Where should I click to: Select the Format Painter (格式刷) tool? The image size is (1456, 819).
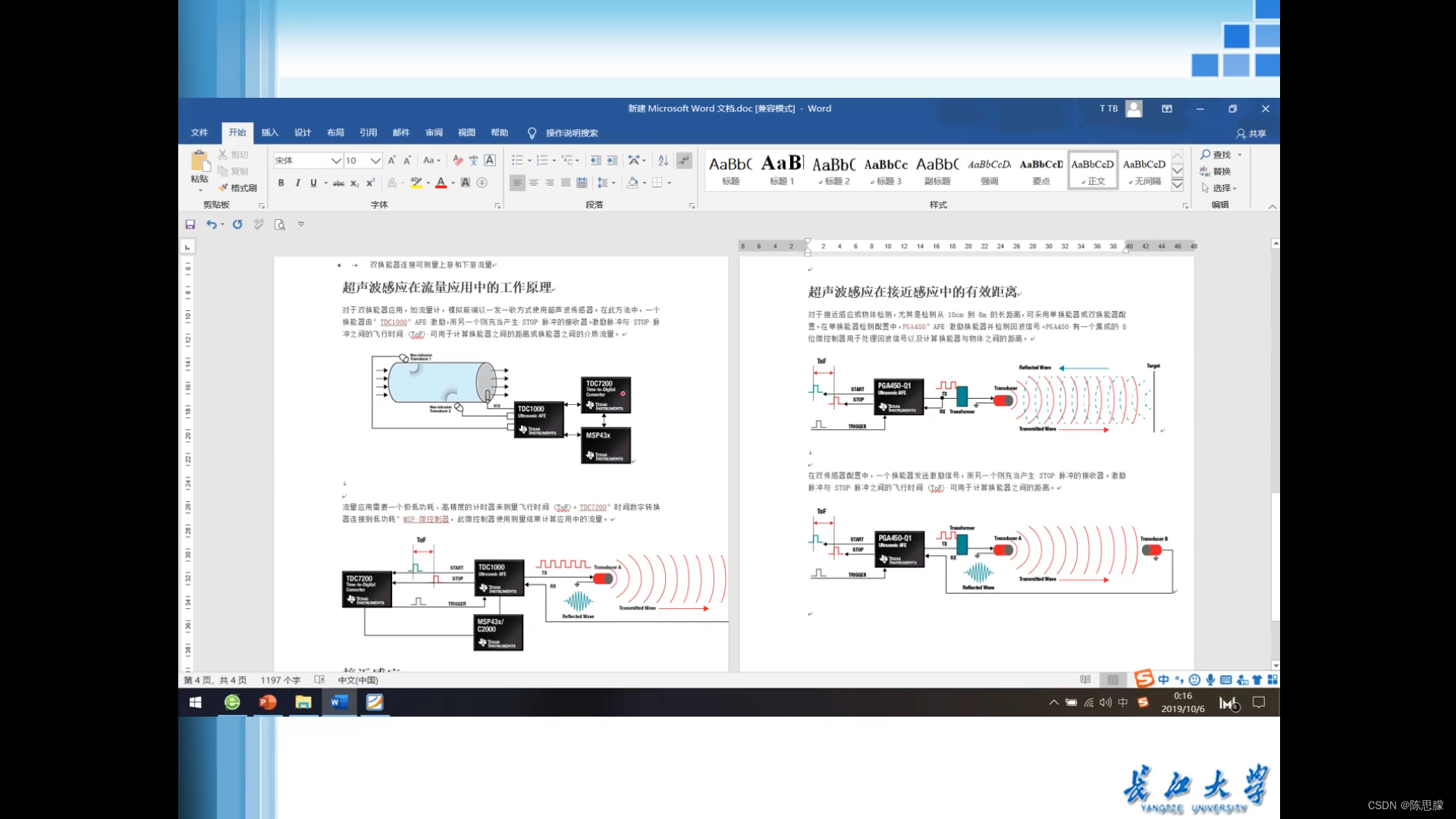238,188
